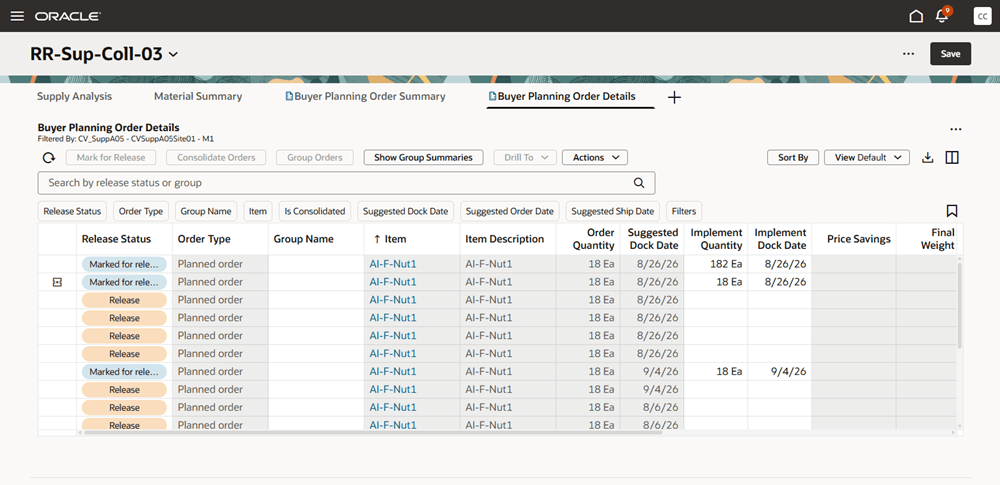The width and height of the screenshot is (1000, 485).
Task: Open AI-F-Nut1 link in first row
Action: [393, 264]
